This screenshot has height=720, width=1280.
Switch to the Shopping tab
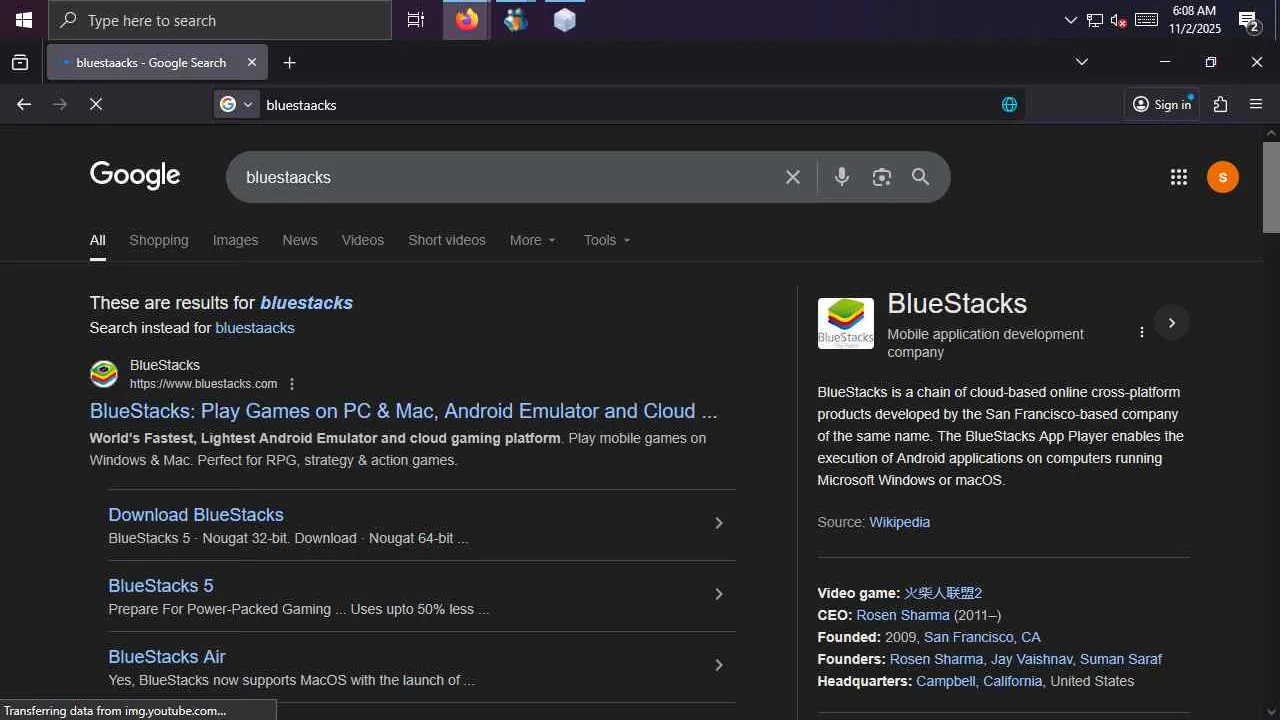(x=159, y=240)
